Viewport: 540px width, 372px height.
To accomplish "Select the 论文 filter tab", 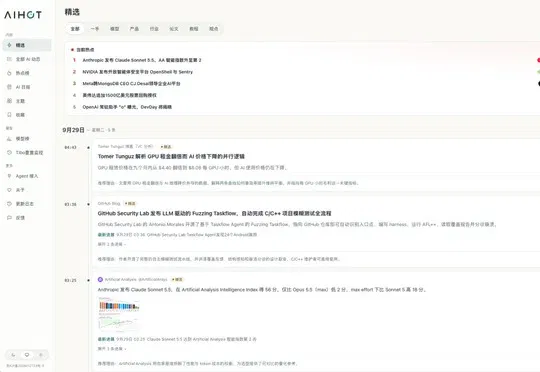I will tap(174, 29).
